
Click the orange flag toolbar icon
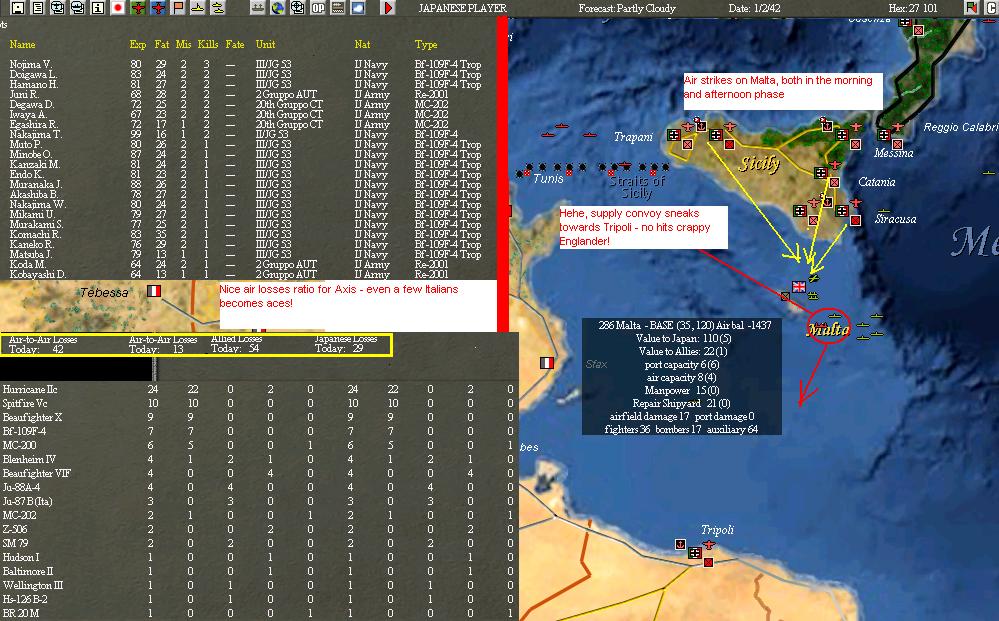click(178, 8)
